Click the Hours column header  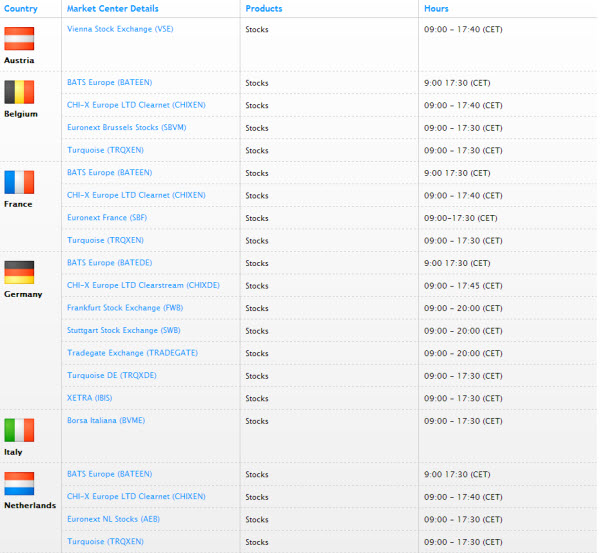point(436,8)
